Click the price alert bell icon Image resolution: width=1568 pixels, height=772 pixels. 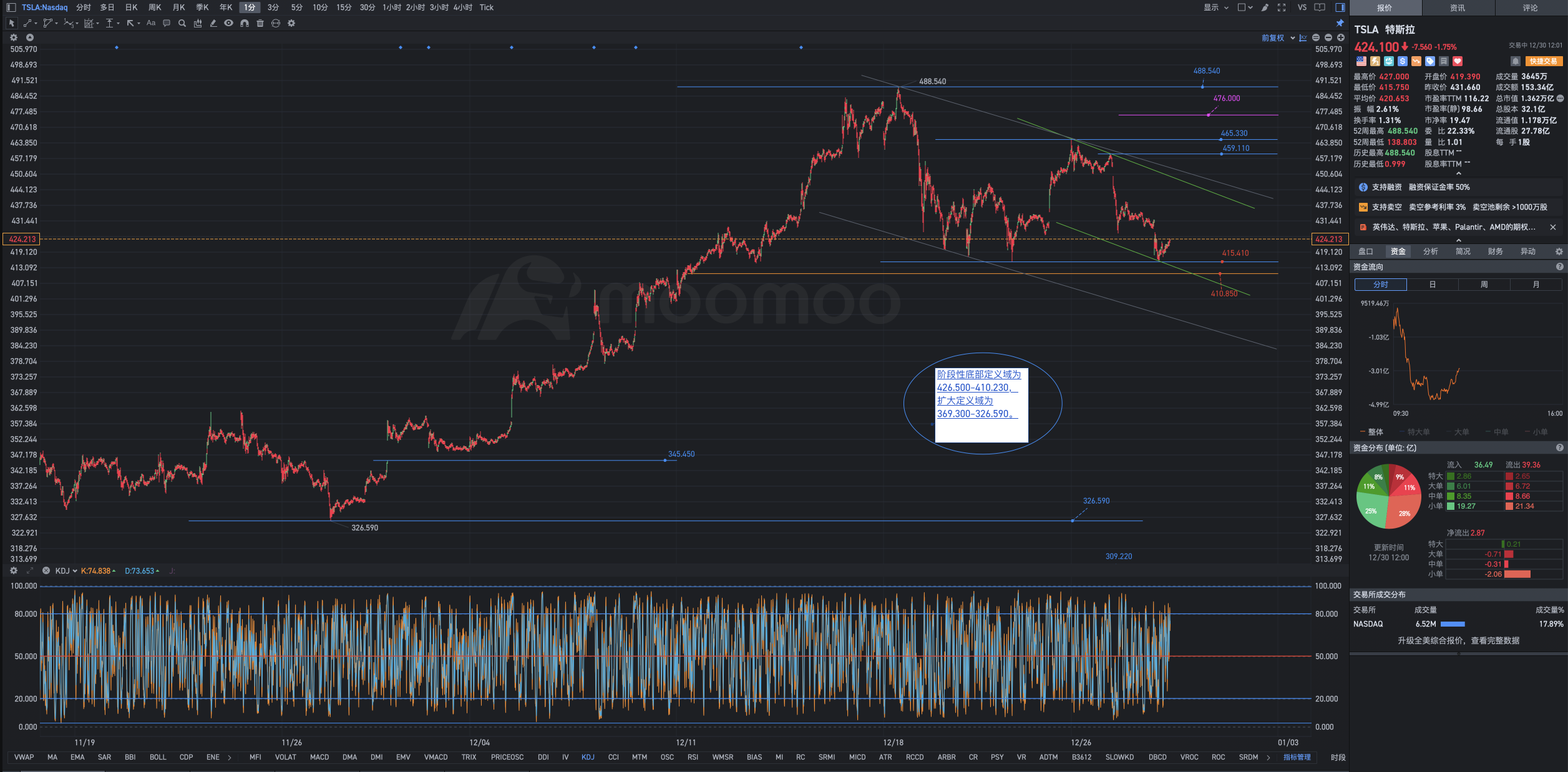(1515, 61)
